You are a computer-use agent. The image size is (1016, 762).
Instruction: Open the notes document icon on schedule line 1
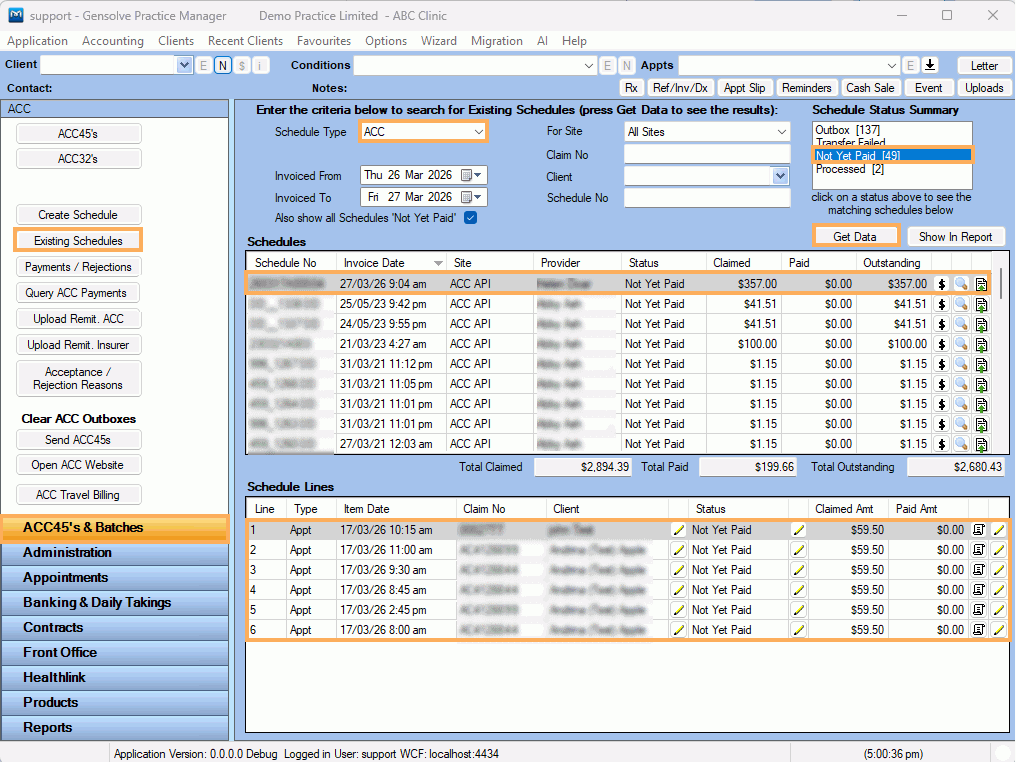(x=978, y=530)
